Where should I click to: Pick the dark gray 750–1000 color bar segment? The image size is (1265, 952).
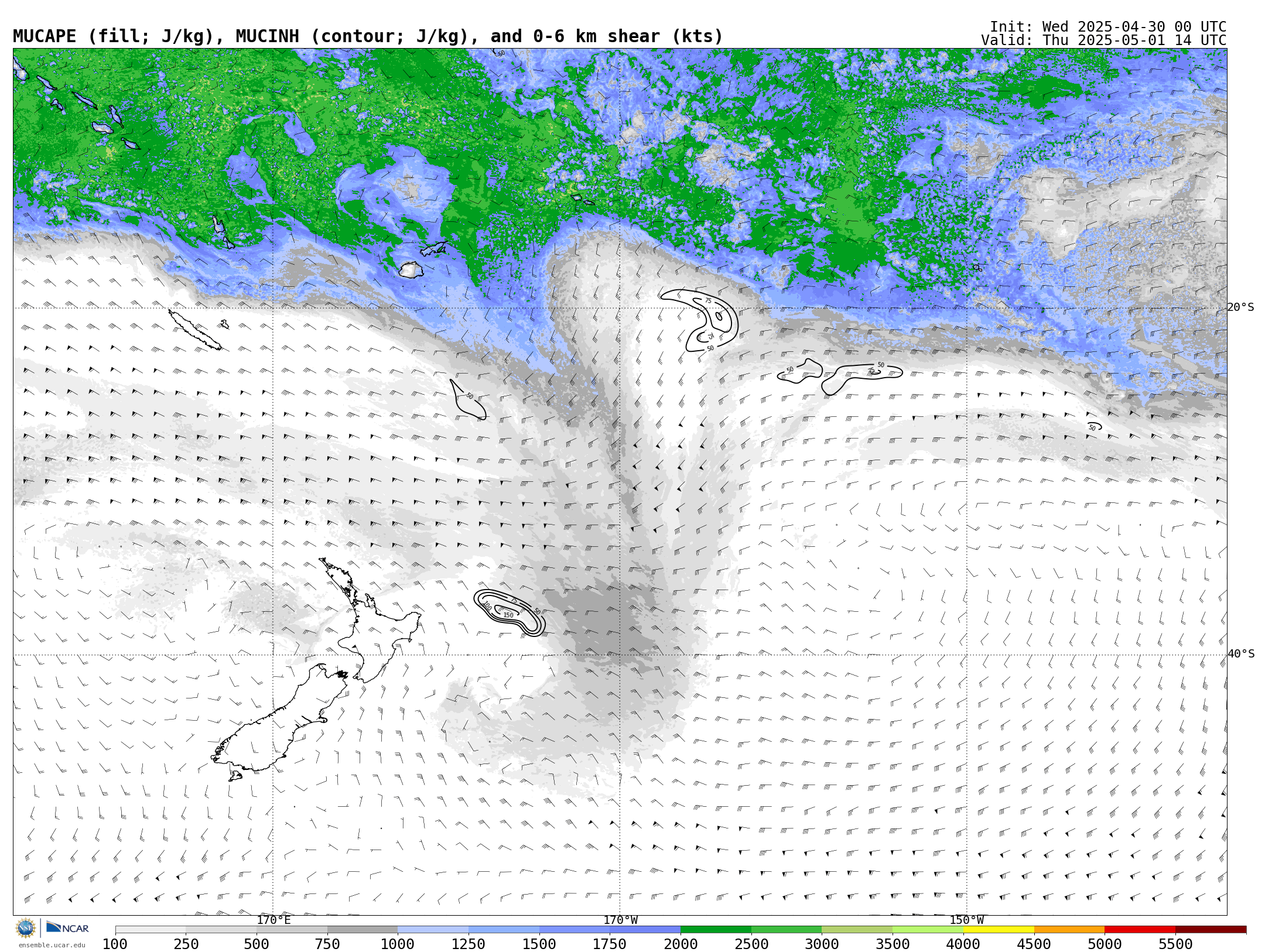coord(363,929)
